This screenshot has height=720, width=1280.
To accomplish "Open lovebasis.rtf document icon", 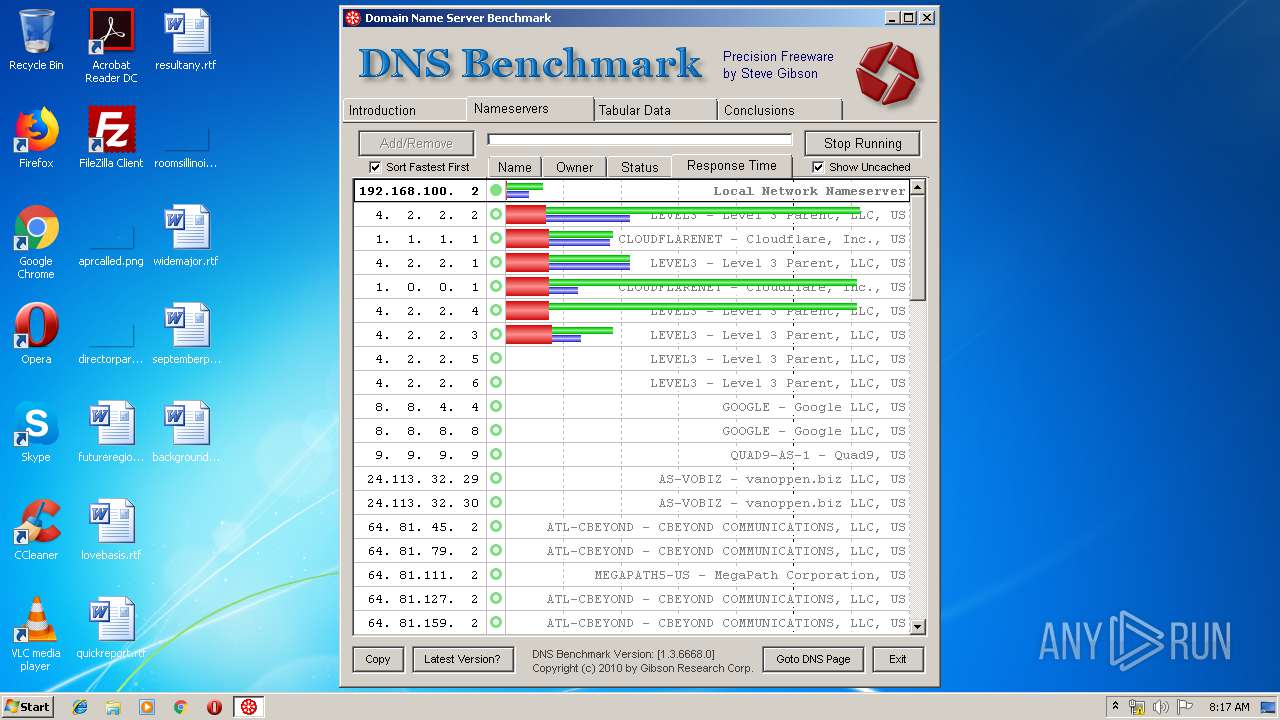I will tap(111, 530).
